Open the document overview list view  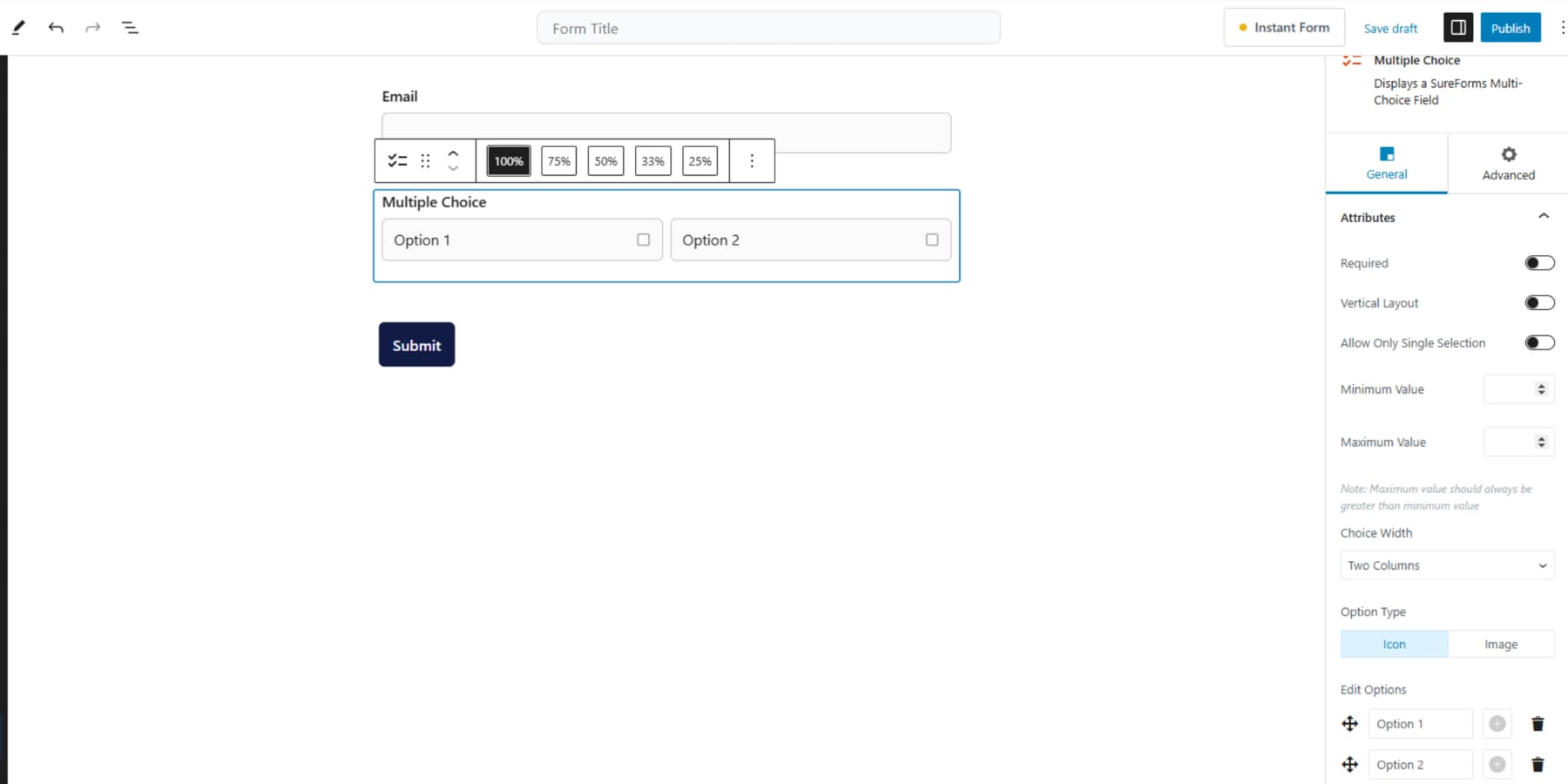131,27
